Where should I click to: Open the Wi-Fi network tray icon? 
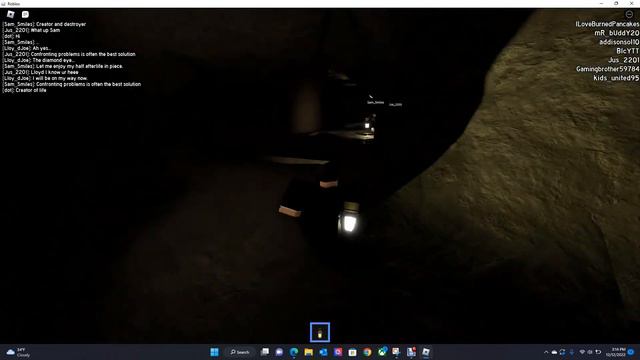(582, 352)
